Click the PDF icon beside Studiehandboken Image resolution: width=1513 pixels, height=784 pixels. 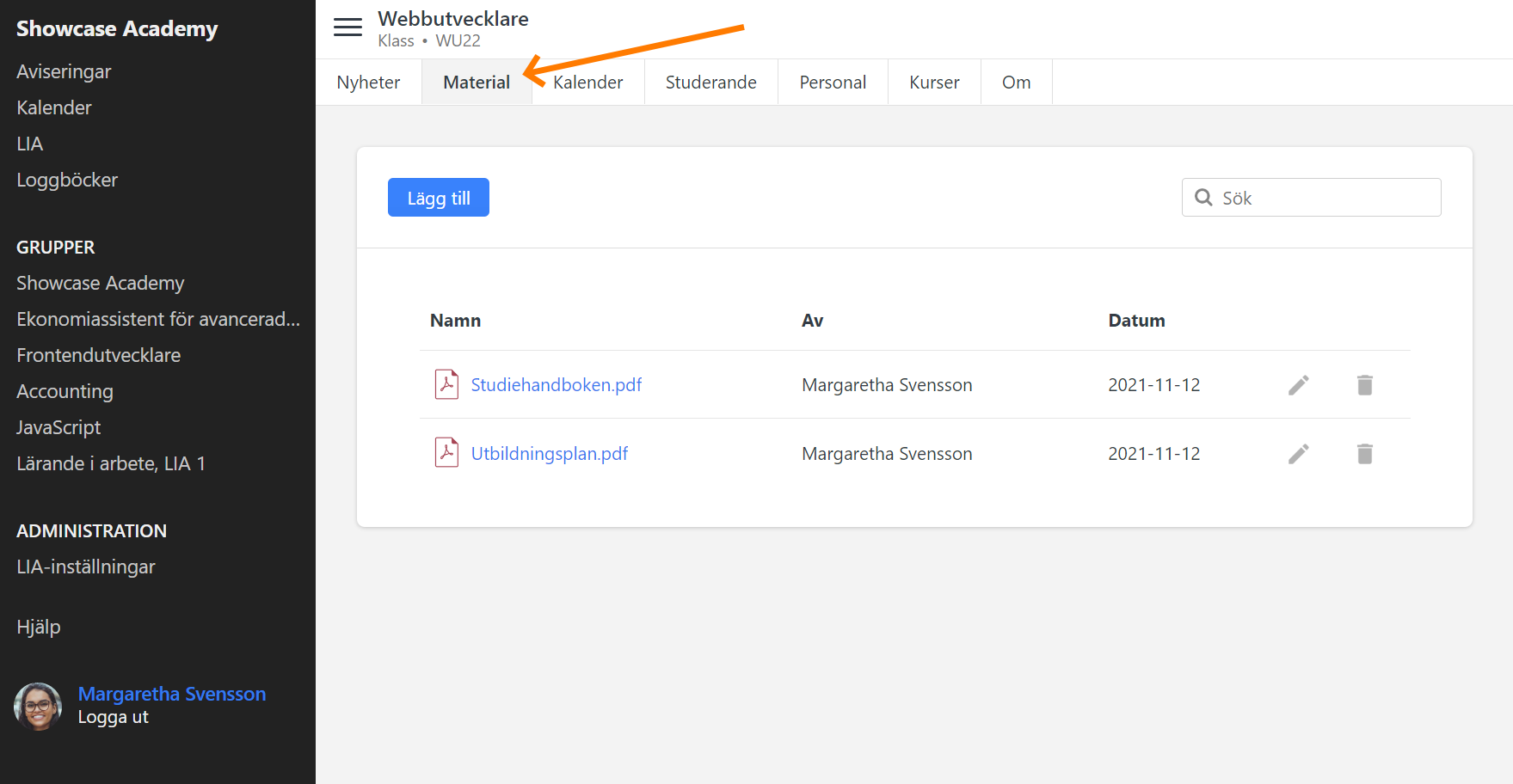pos(446,384)
